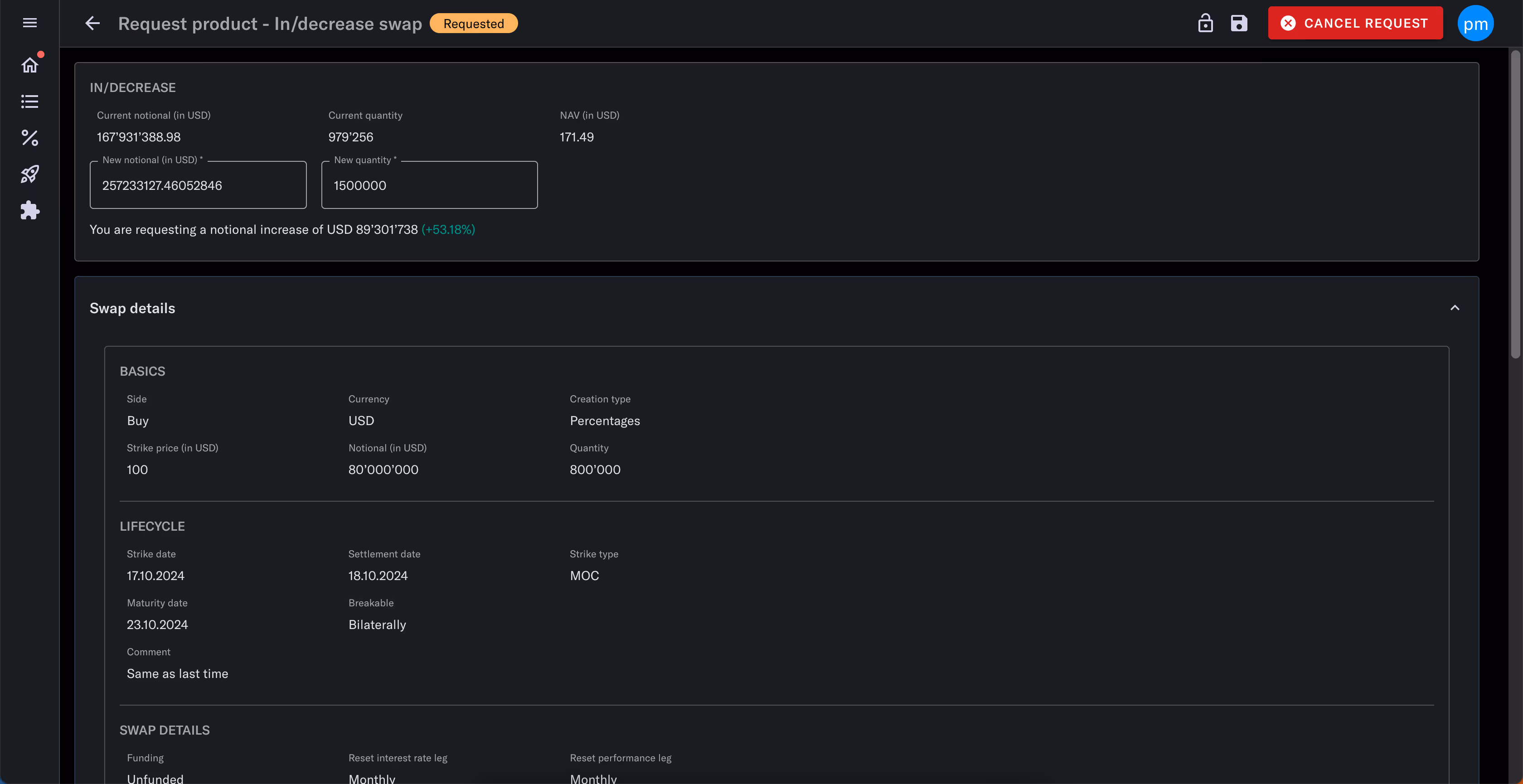This screenshot has height=784, width=1523.
Task: Click the comment Same as last time
Action: click(x=177, y=674)
